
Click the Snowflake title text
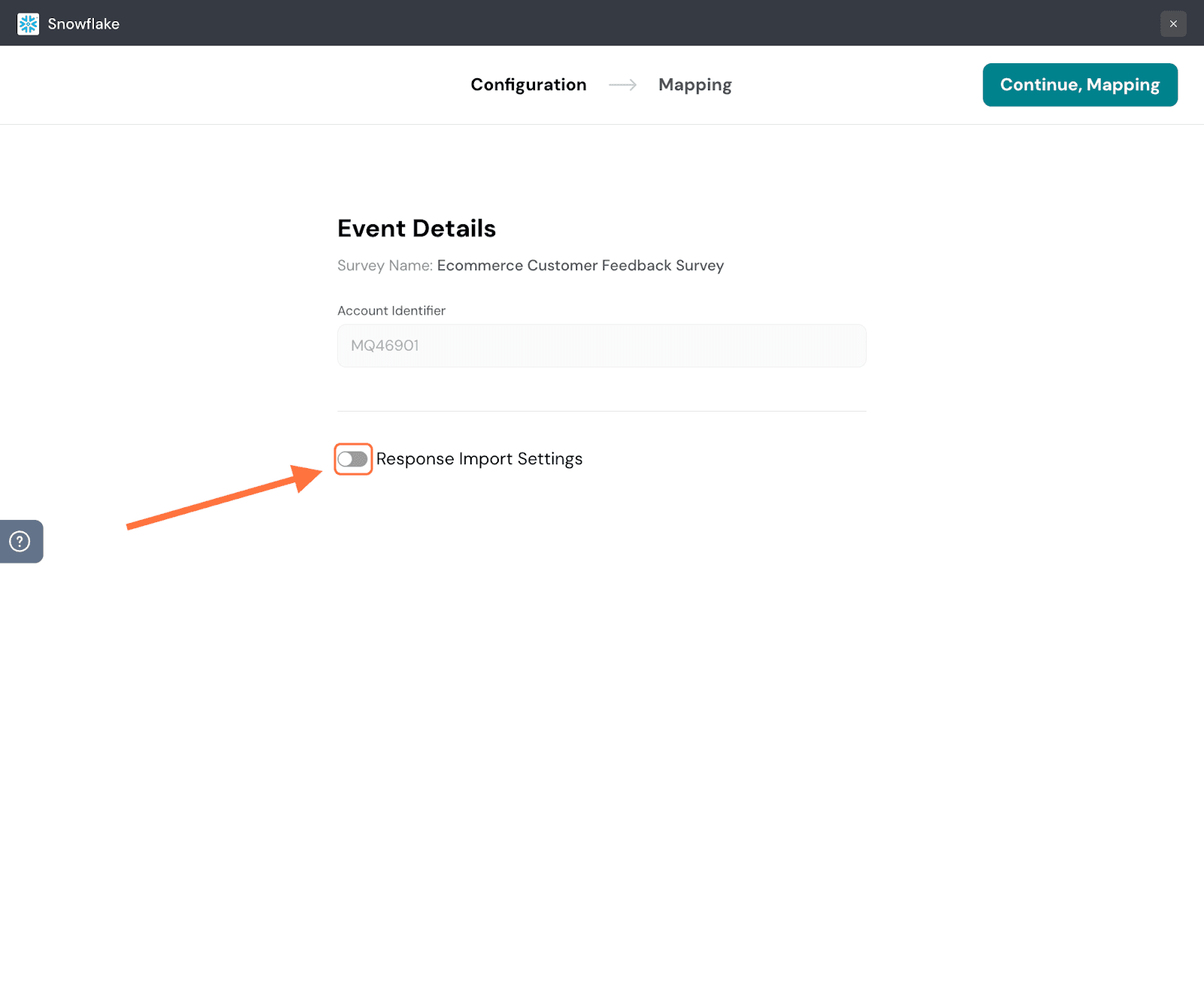[84, 24]
